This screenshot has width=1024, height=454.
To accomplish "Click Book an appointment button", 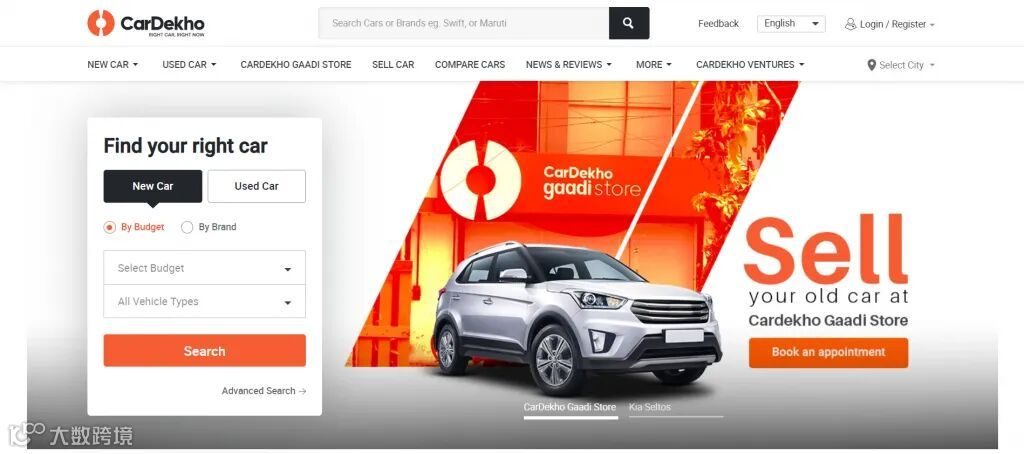I will 828,352.
